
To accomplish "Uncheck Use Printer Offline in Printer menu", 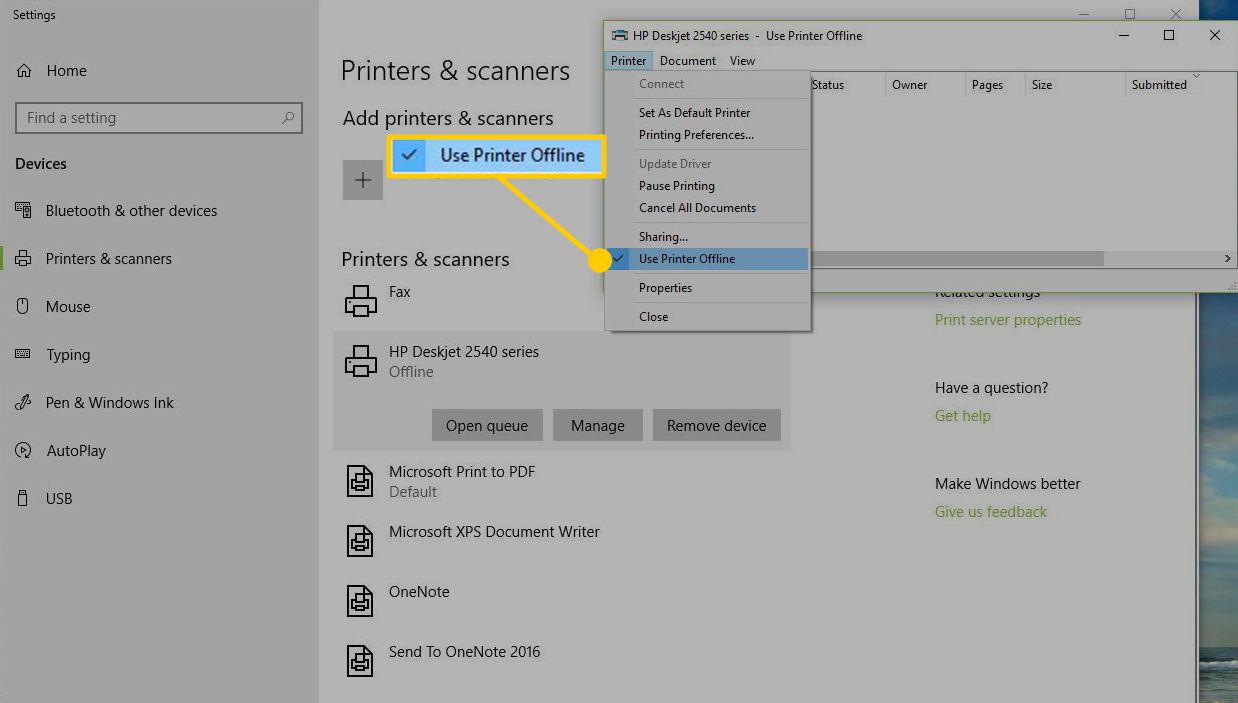I will pyautogui.click(x=708, y=259).
